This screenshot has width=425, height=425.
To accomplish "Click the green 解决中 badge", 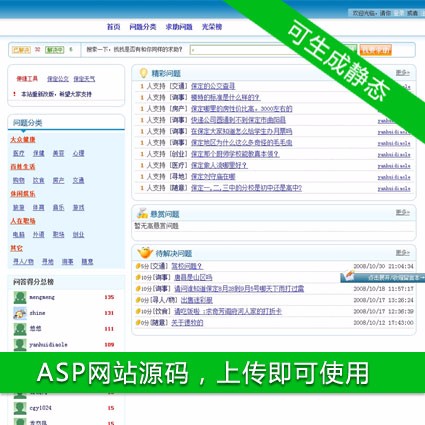I will (x=54, y=50).
